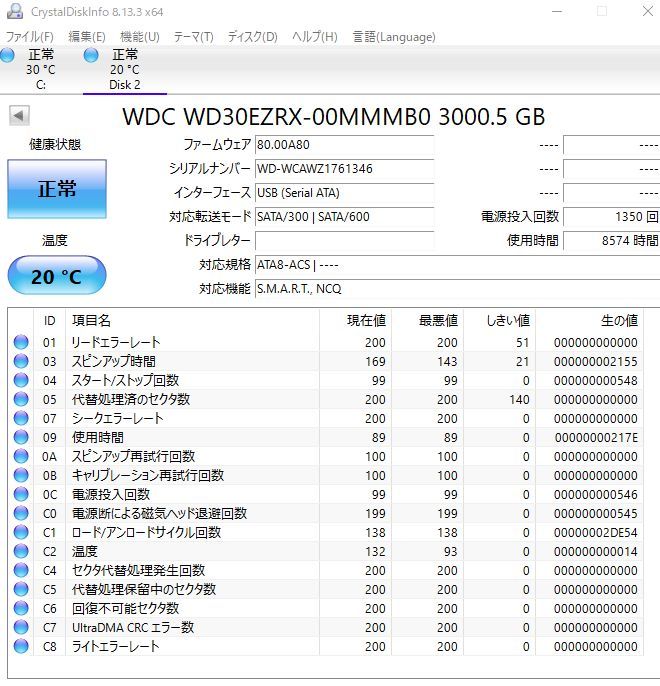
Task: Click current value 169 in スピンアップ時間 row
Action: pyautogui.click(x=375, y=361)
